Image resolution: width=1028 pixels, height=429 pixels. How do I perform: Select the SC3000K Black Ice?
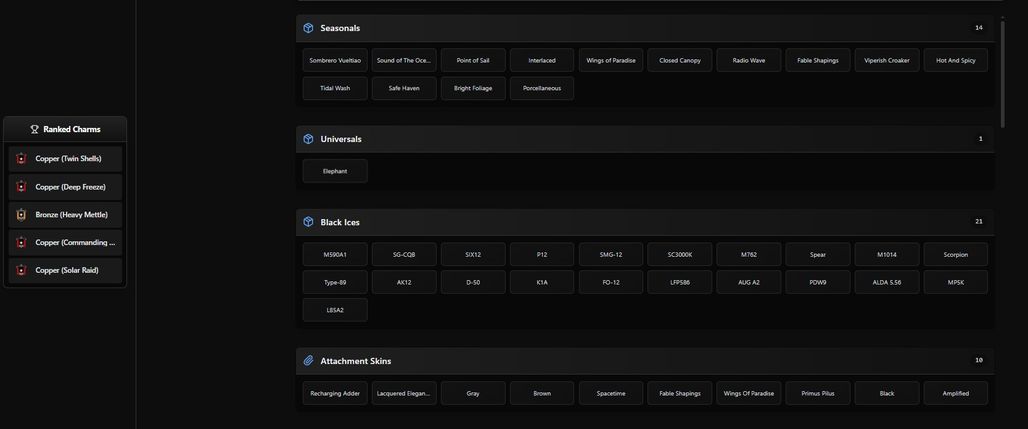pos(680,255)
